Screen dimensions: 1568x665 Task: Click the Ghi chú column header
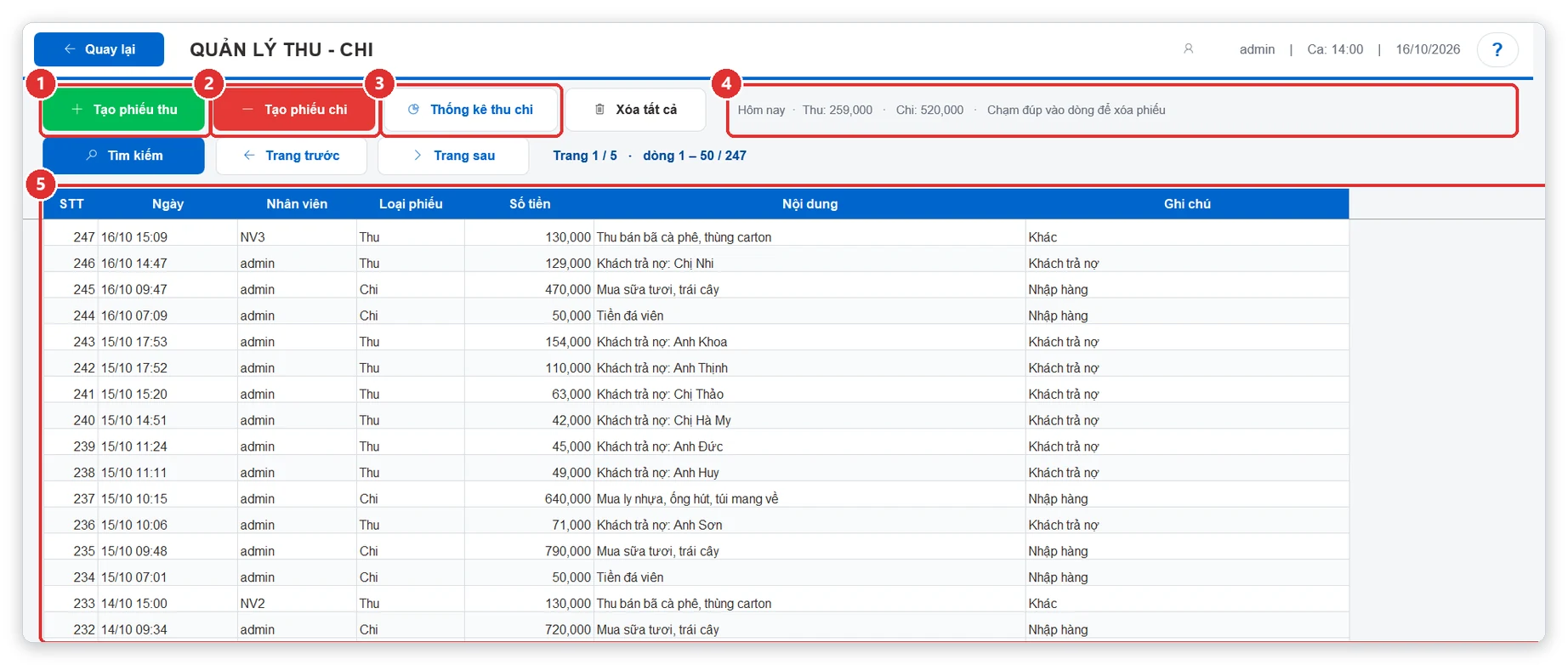pyautogui.click(x=1187, y=204)
